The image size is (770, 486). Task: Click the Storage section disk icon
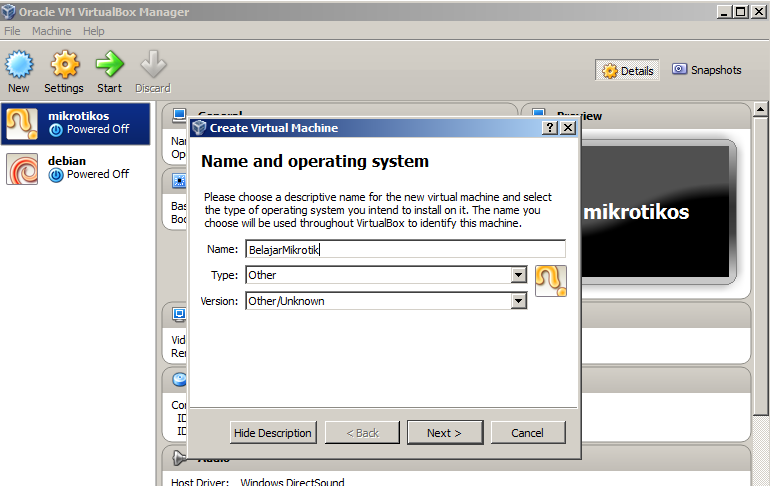tap(180, 379)
